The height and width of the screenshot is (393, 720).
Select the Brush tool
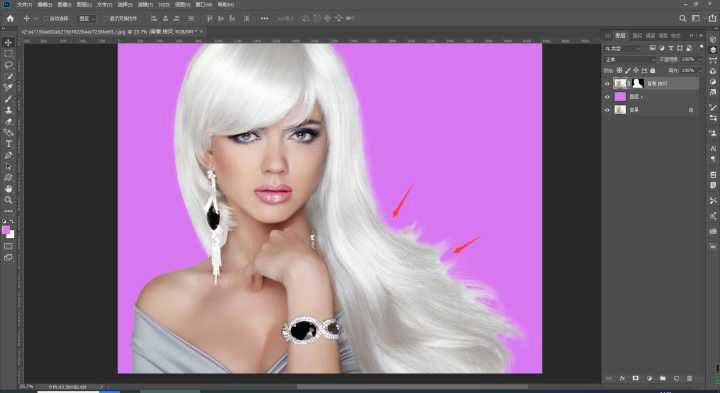(x=8, y=99)
